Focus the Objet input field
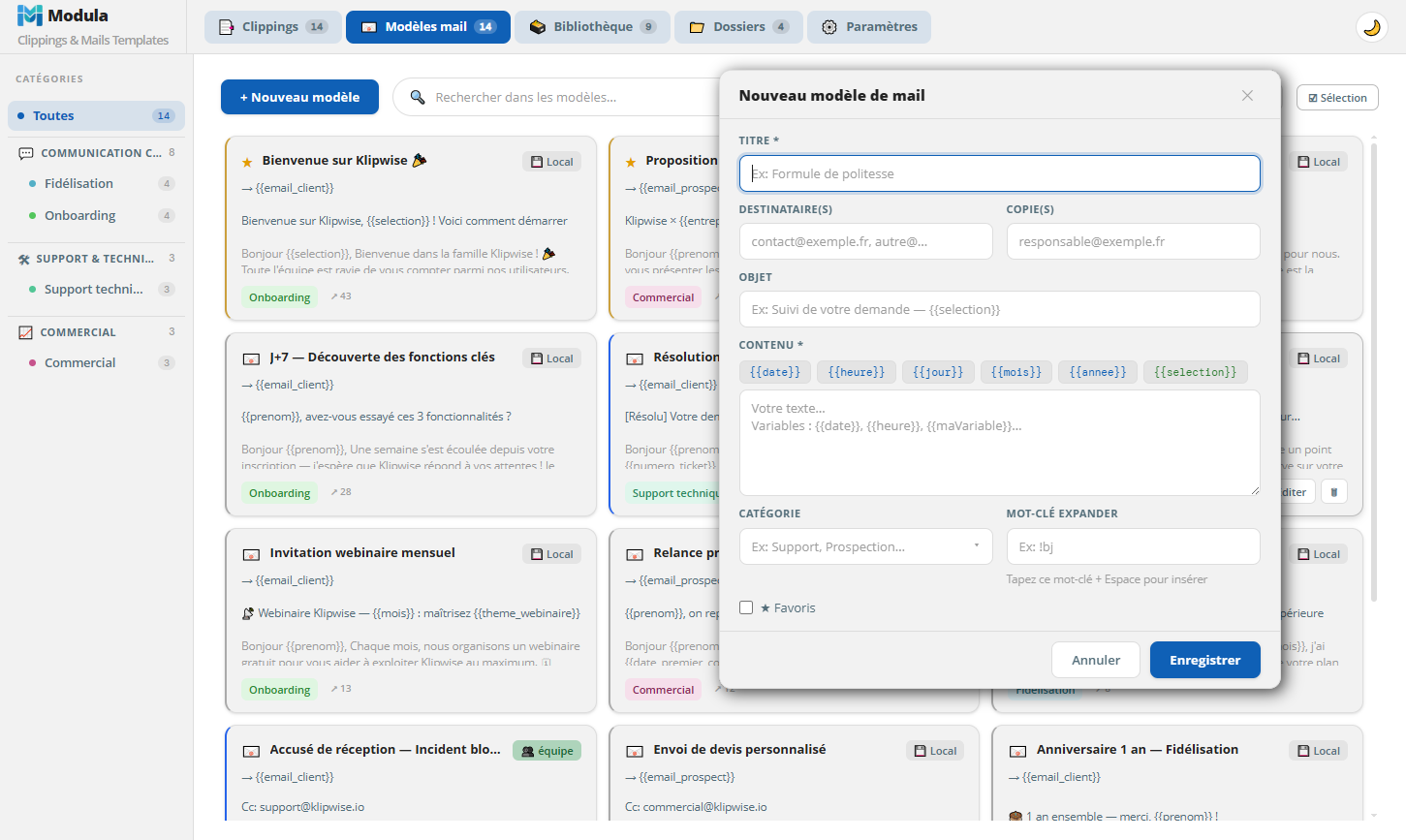This screenshot has width=1406, height=840. 999,309
